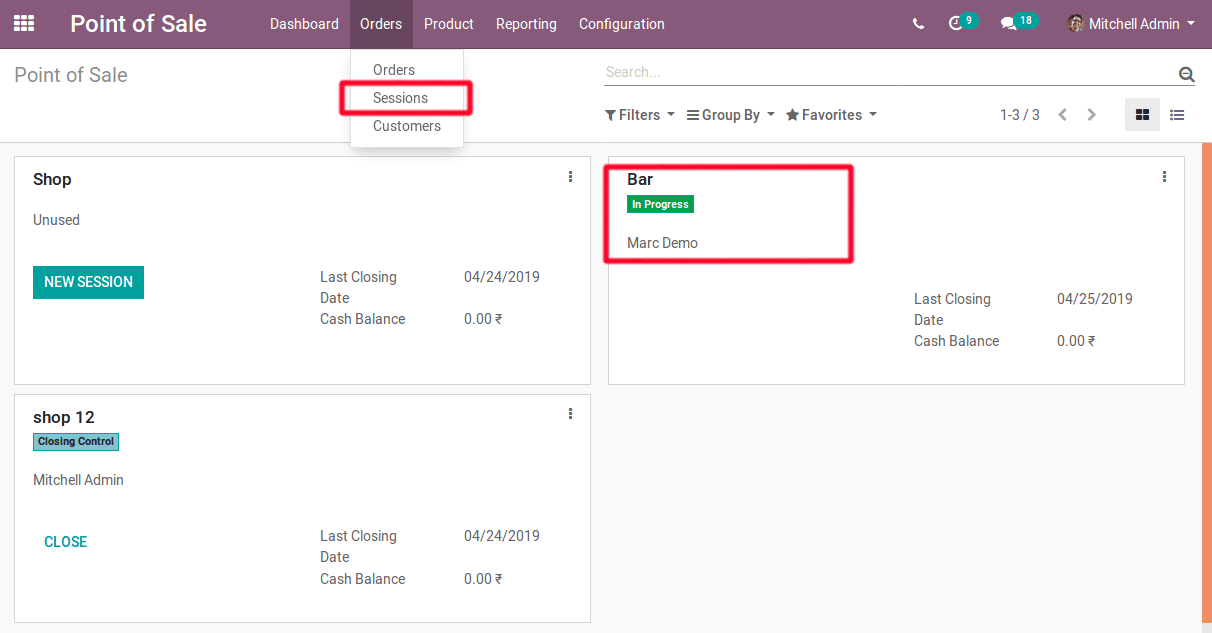This screenshot has height=633, width=1212.
Task: Open the Product menu
Action: point(449,24)
